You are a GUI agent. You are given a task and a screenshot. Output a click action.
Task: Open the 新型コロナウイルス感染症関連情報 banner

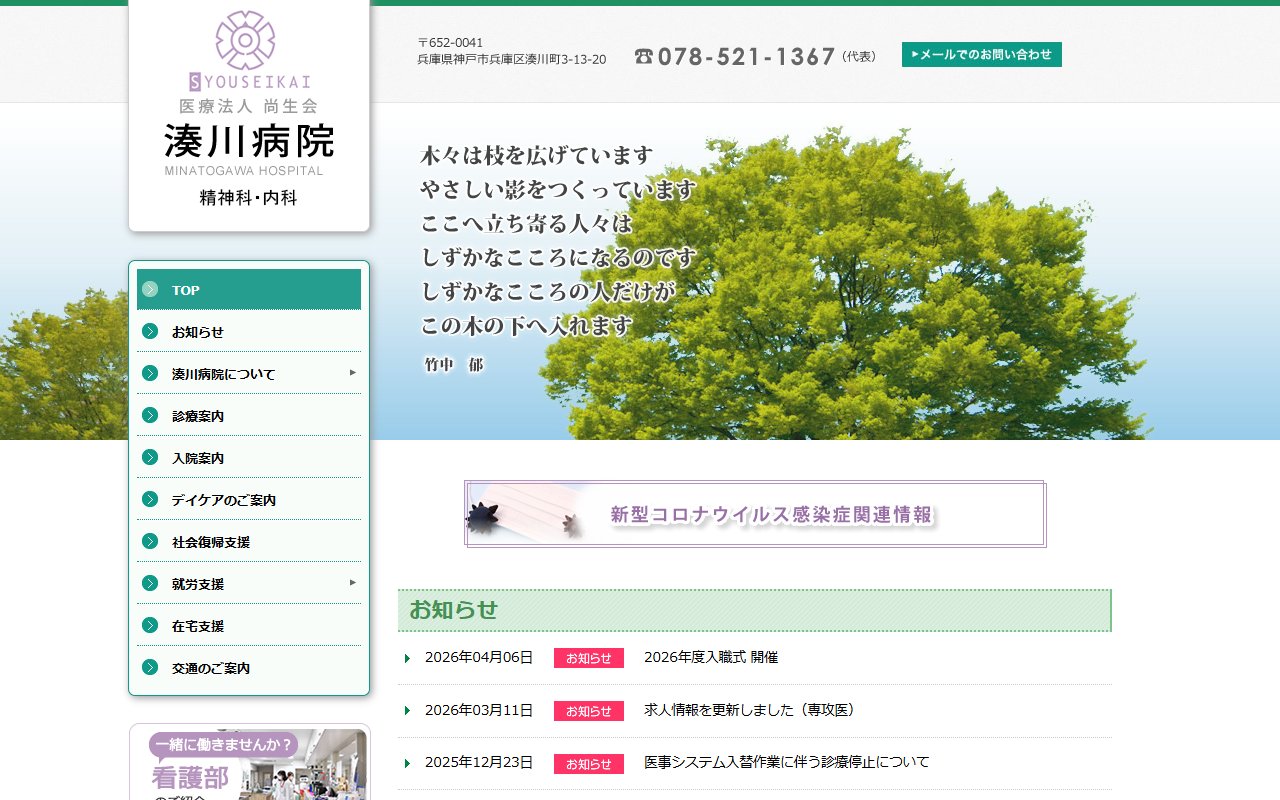point(755,514)
